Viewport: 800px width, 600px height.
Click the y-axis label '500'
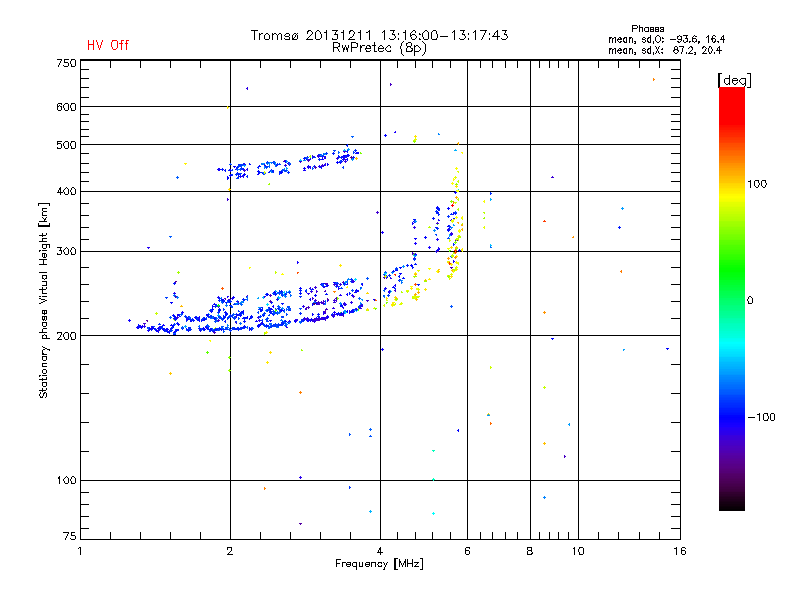(66, 145)
